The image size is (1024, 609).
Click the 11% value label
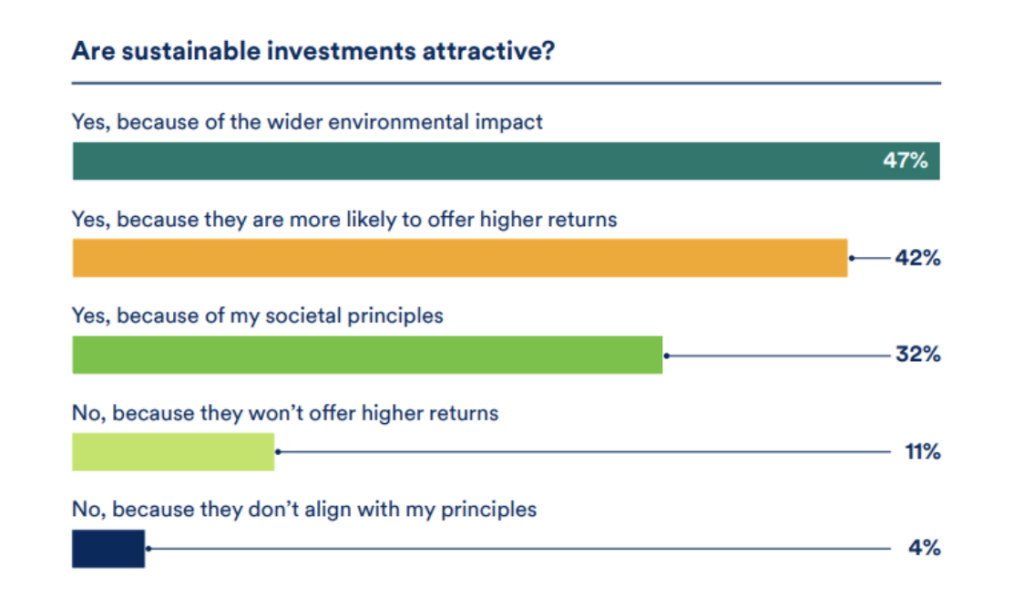tap(923, 452)
